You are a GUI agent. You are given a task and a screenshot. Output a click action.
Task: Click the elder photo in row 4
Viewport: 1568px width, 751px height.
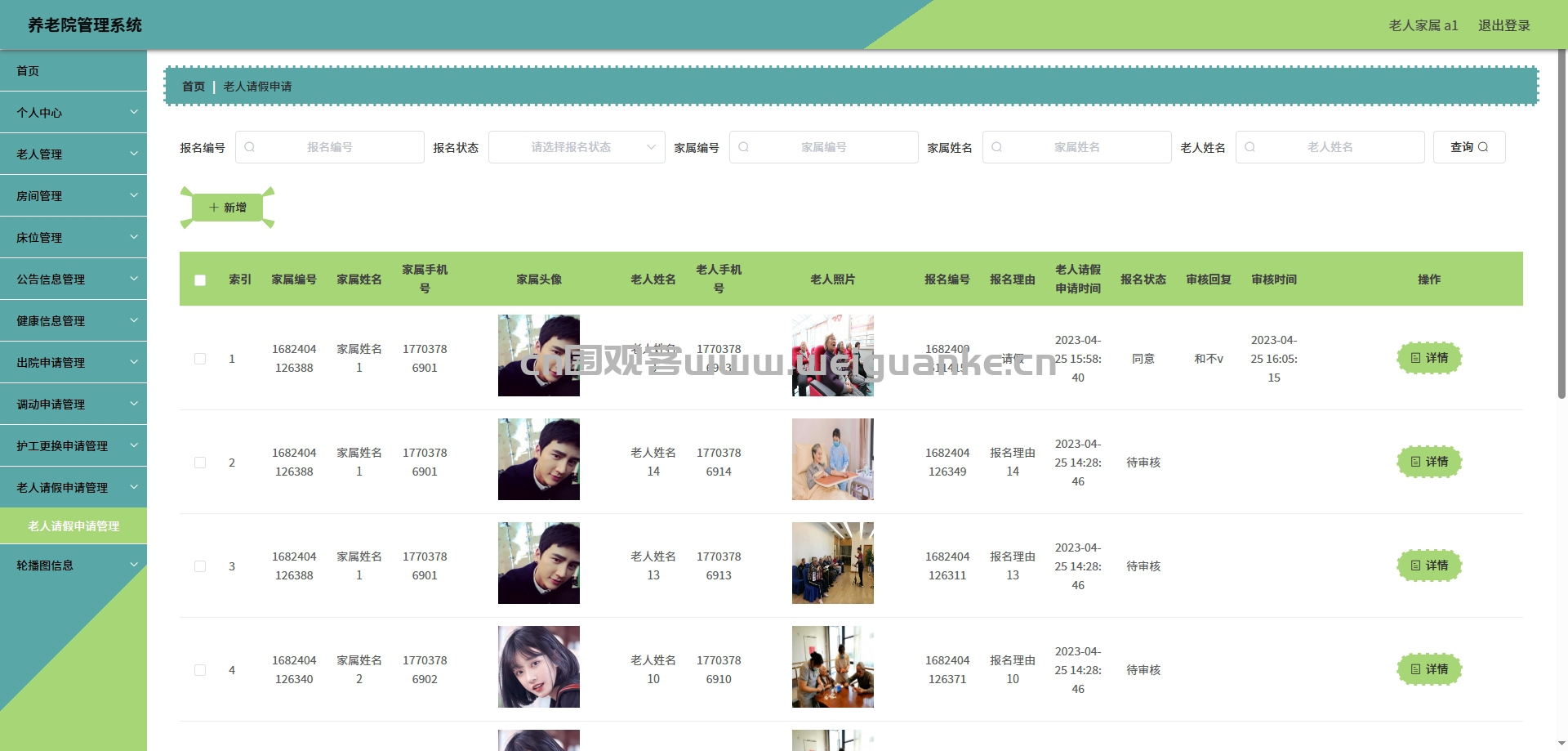pyautogui.click(x=833, y=667)
